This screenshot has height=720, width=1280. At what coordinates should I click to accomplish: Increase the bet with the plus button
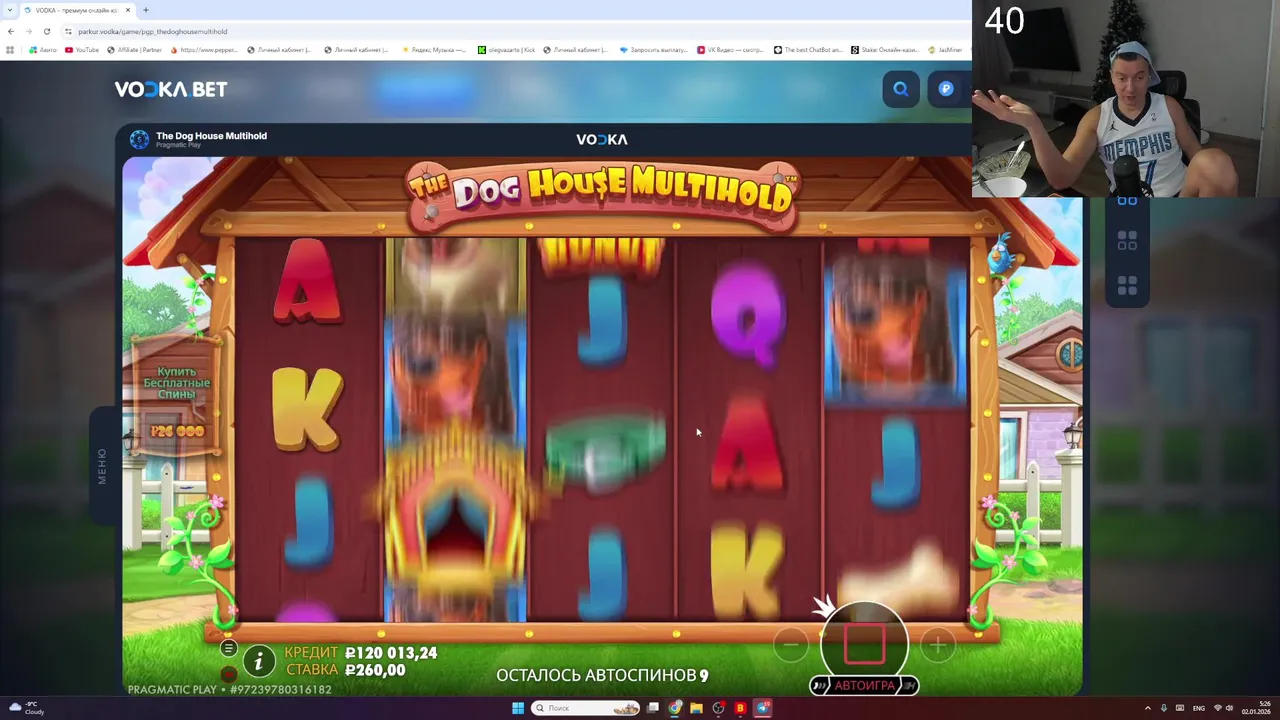pos(937,646)
